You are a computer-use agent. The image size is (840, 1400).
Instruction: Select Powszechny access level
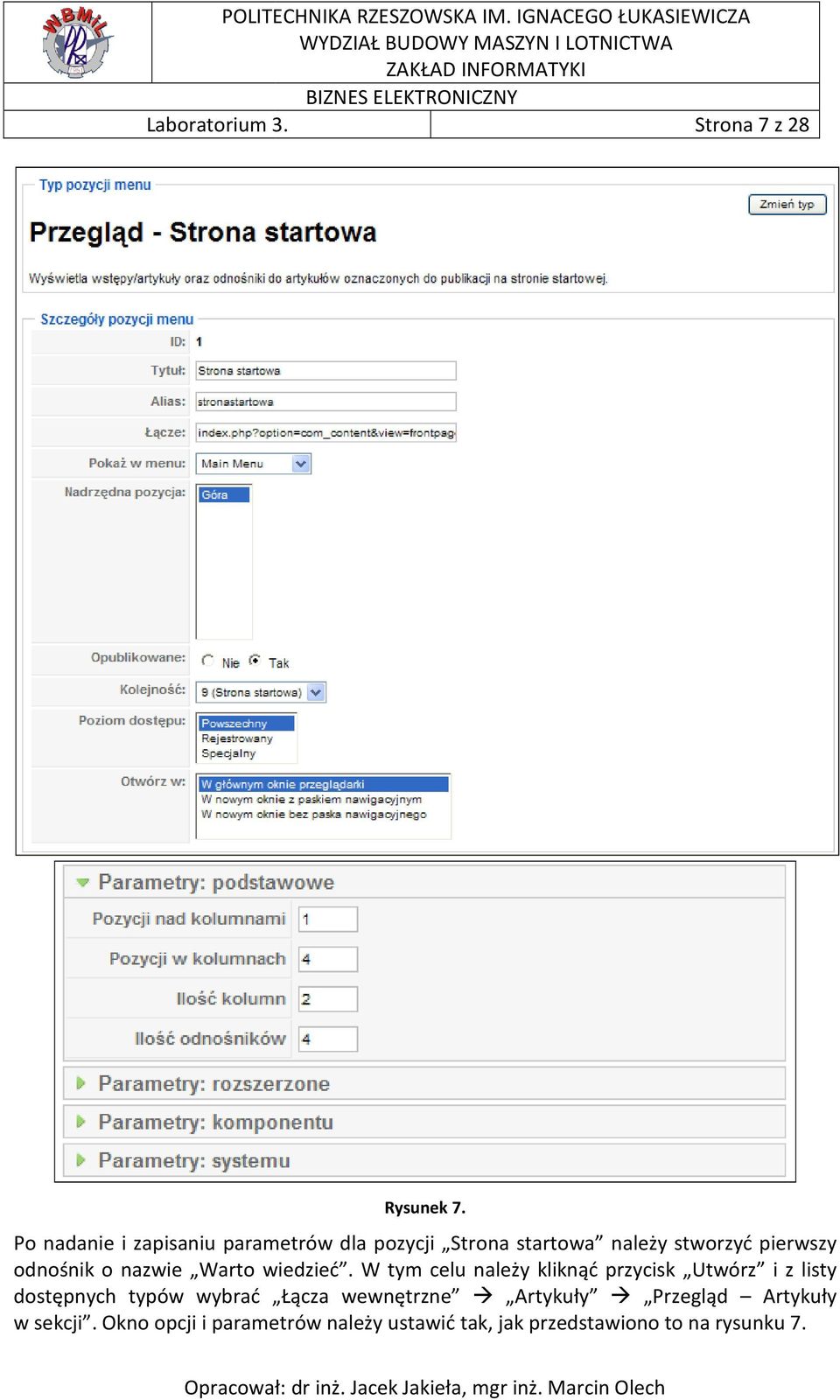point(246,724)
